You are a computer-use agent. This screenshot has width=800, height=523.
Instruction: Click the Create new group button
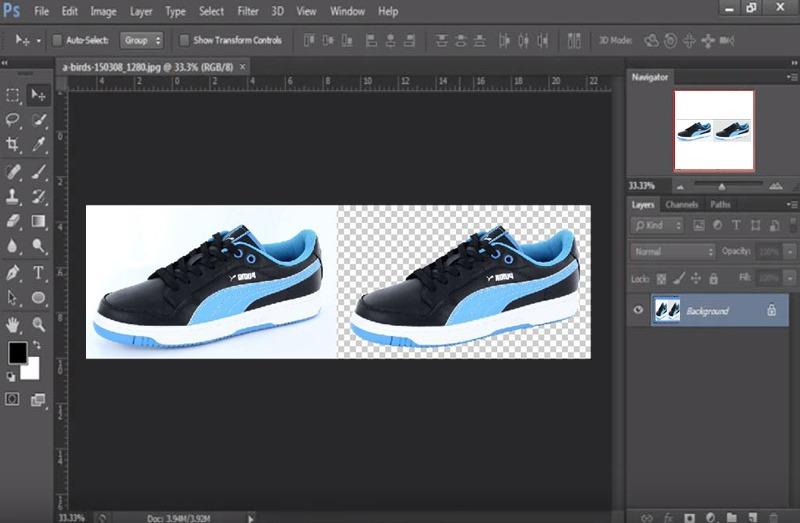[732, 517]
